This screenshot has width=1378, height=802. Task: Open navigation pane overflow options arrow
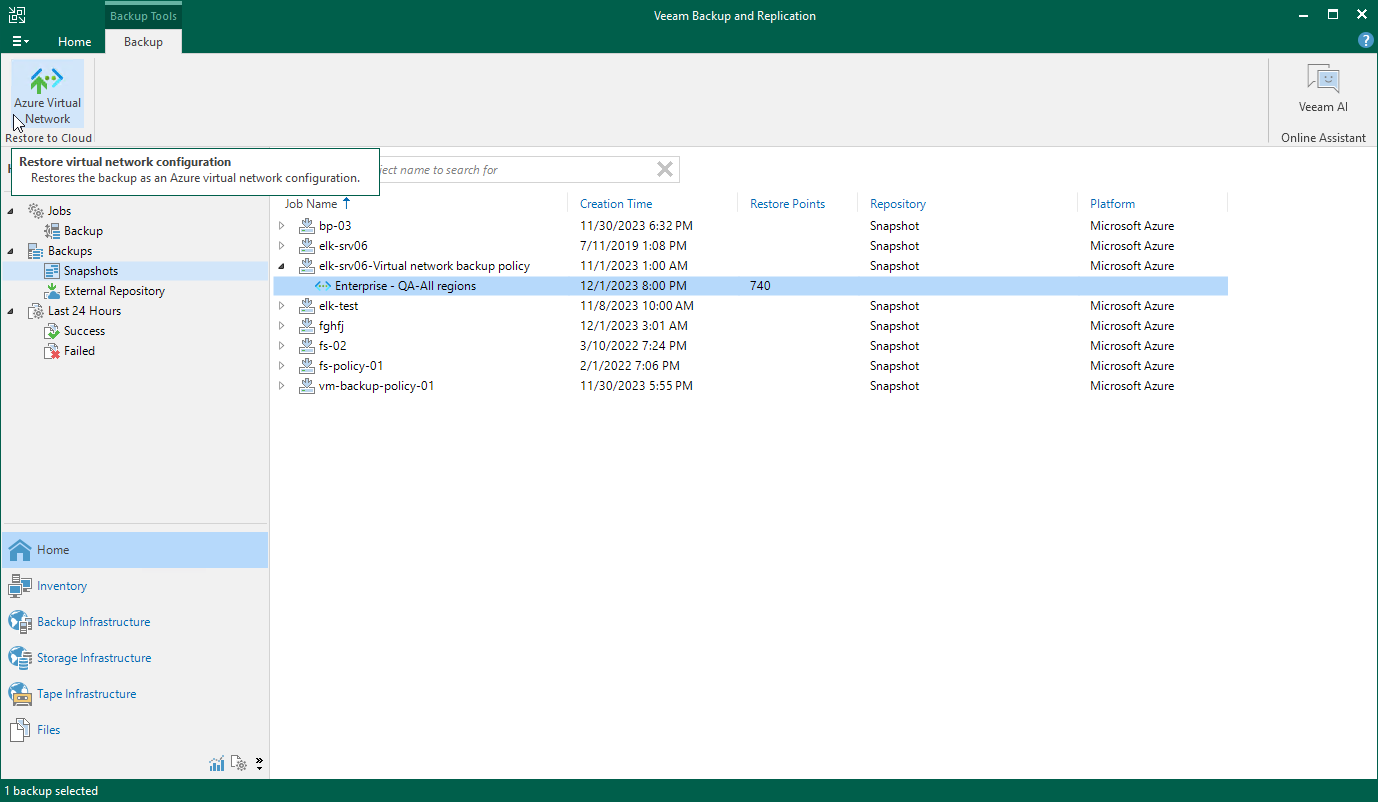click(x=259, y=764)
